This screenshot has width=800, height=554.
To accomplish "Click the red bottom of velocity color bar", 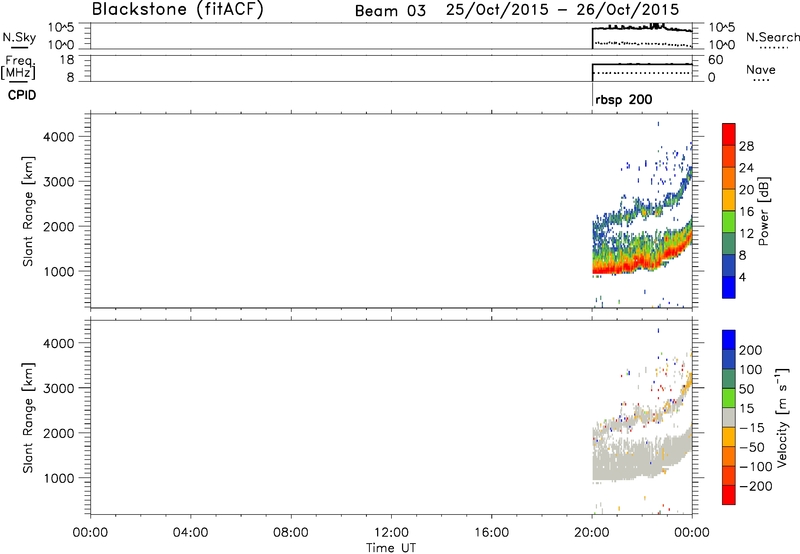I will click(x=729, y=495).
